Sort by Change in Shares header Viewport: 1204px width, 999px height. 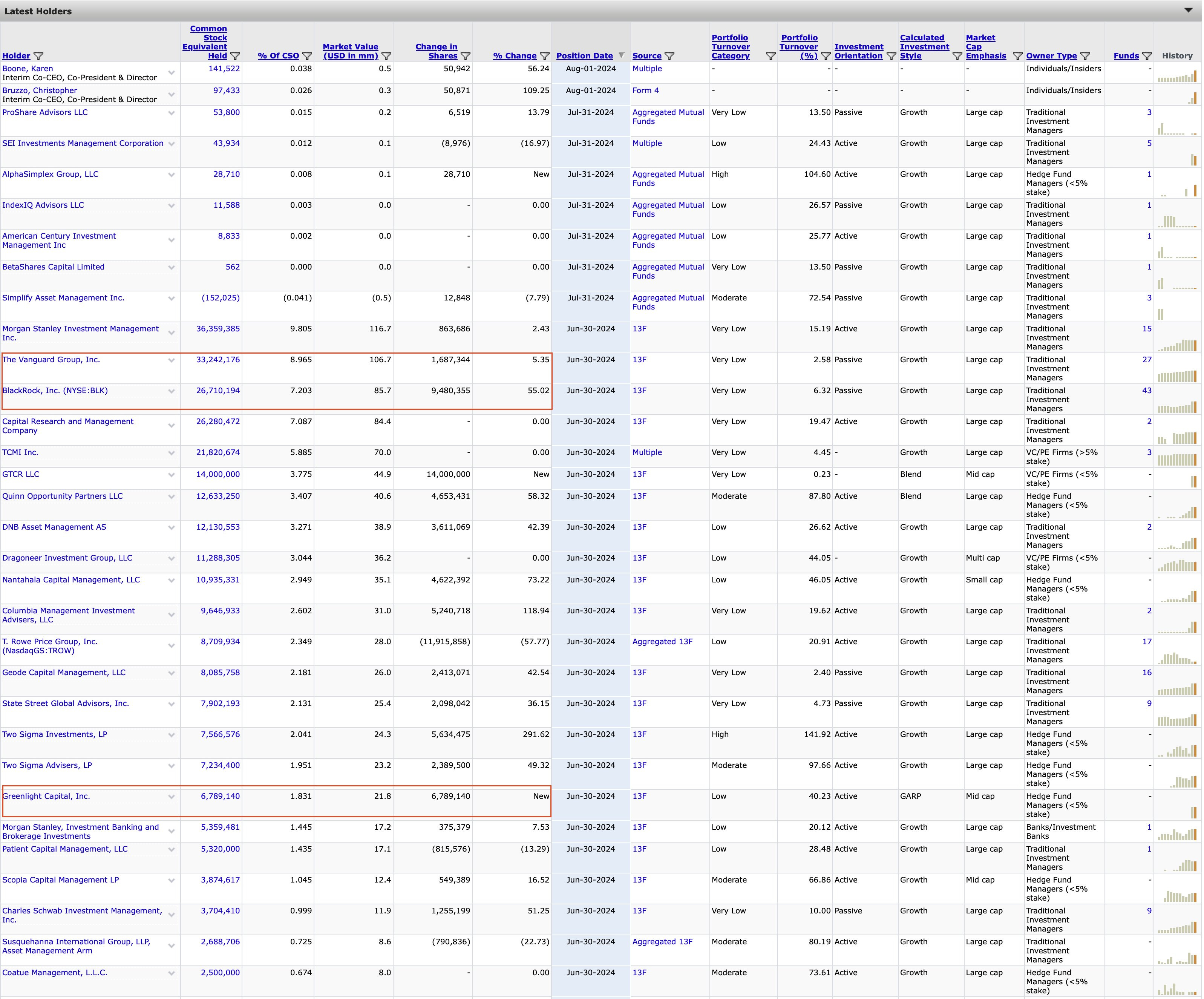click(436, 51)
